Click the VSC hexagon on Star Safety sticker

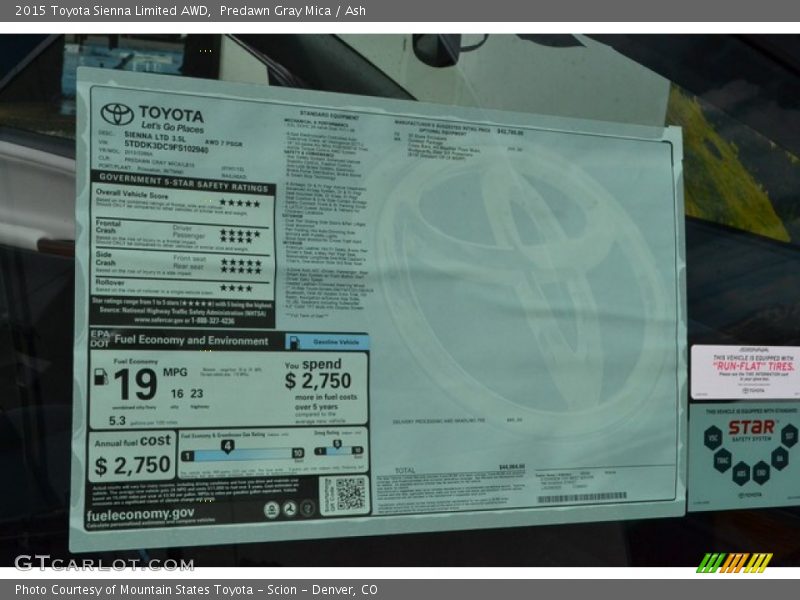713,437
